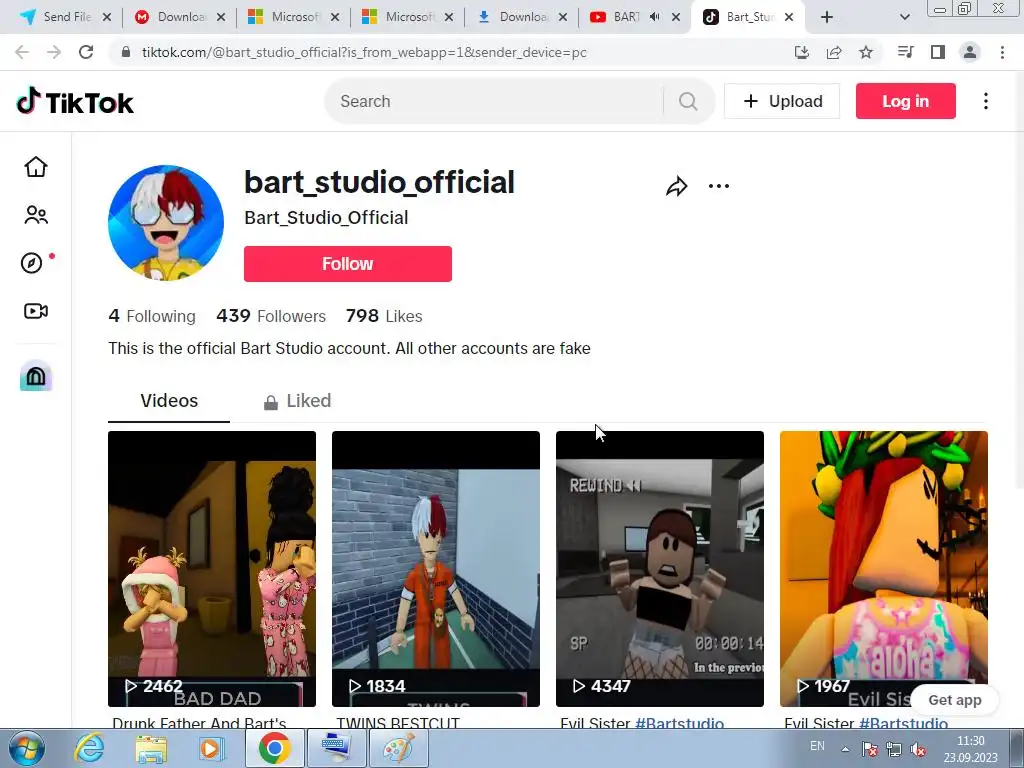This screenshot has width=1024, height=768.
Task: Open the 4 Following count link
Action: pos(152,316)
